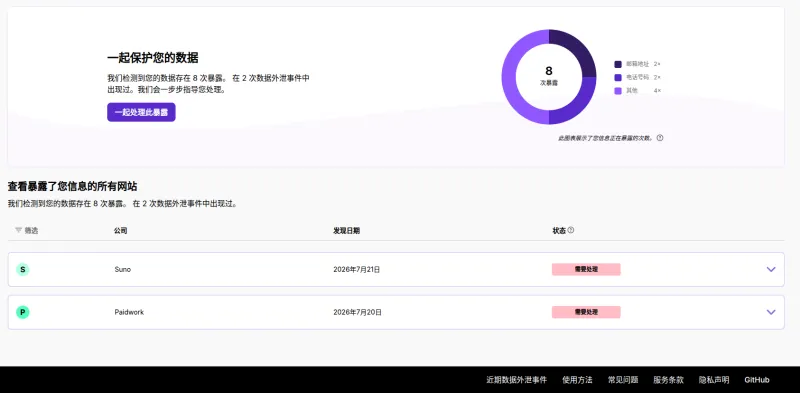Click the donut chart center showing 8 次暴露
The image size is (800, 393).
click(548, 76)
